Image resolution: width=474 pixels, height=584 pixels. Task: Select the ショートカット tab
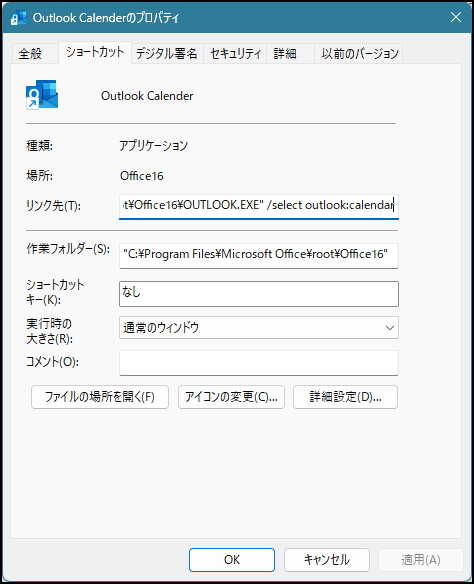(x=95, y=52)
